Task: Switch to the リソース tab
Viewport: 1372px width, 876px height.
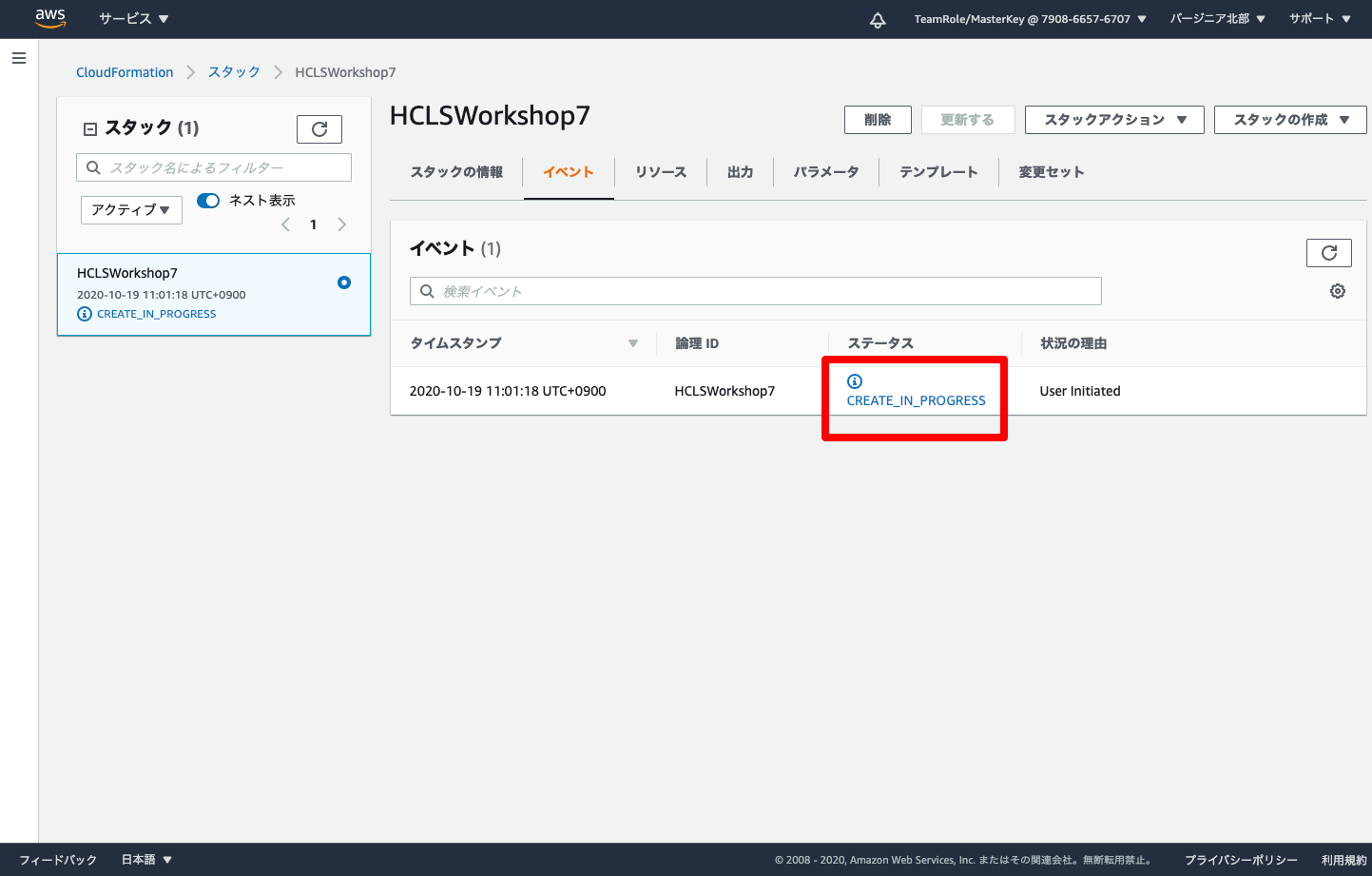Action: 661,172
